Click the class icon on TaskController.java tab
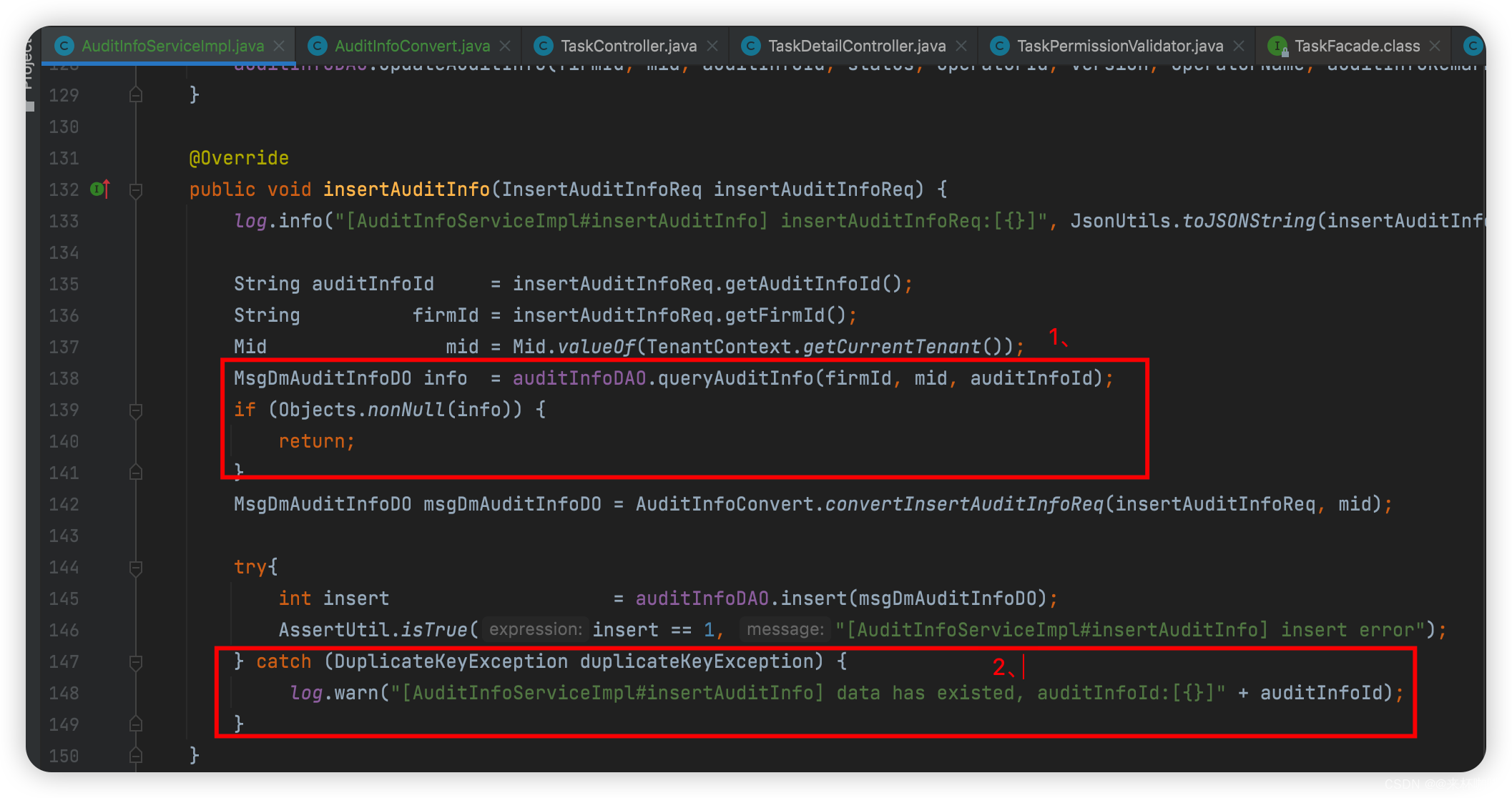The image size is (1512, 798). click(544, 46)
